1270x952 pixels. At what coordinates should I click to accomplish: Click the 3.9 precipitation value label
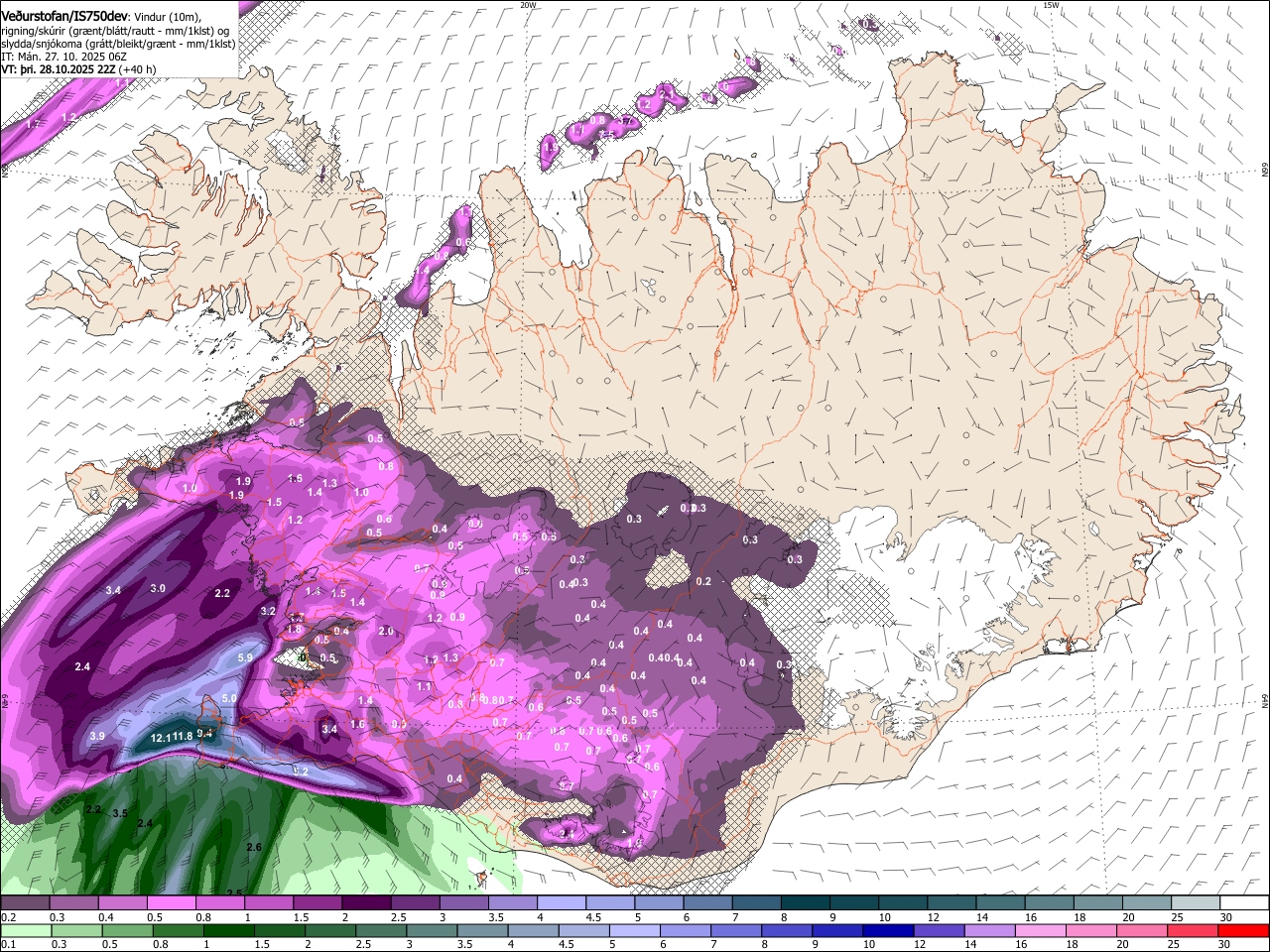[97, 736]
